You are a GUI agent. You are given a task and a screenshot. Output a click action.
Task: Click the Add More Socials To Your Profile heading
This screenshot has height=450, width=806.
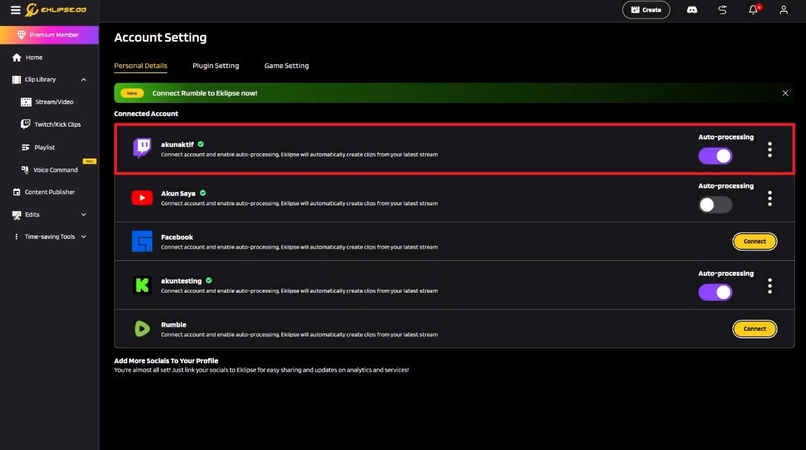point(166,361)
